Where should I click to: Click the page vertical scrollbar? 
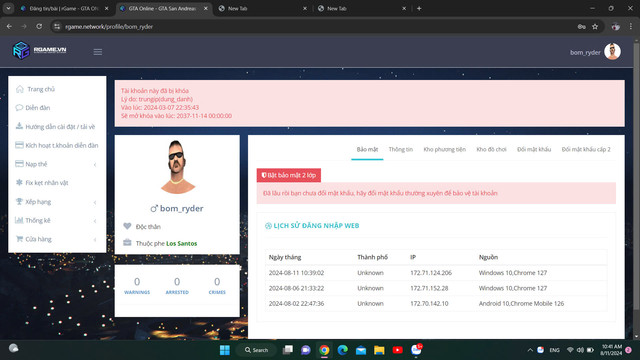[x=636, y=176]
